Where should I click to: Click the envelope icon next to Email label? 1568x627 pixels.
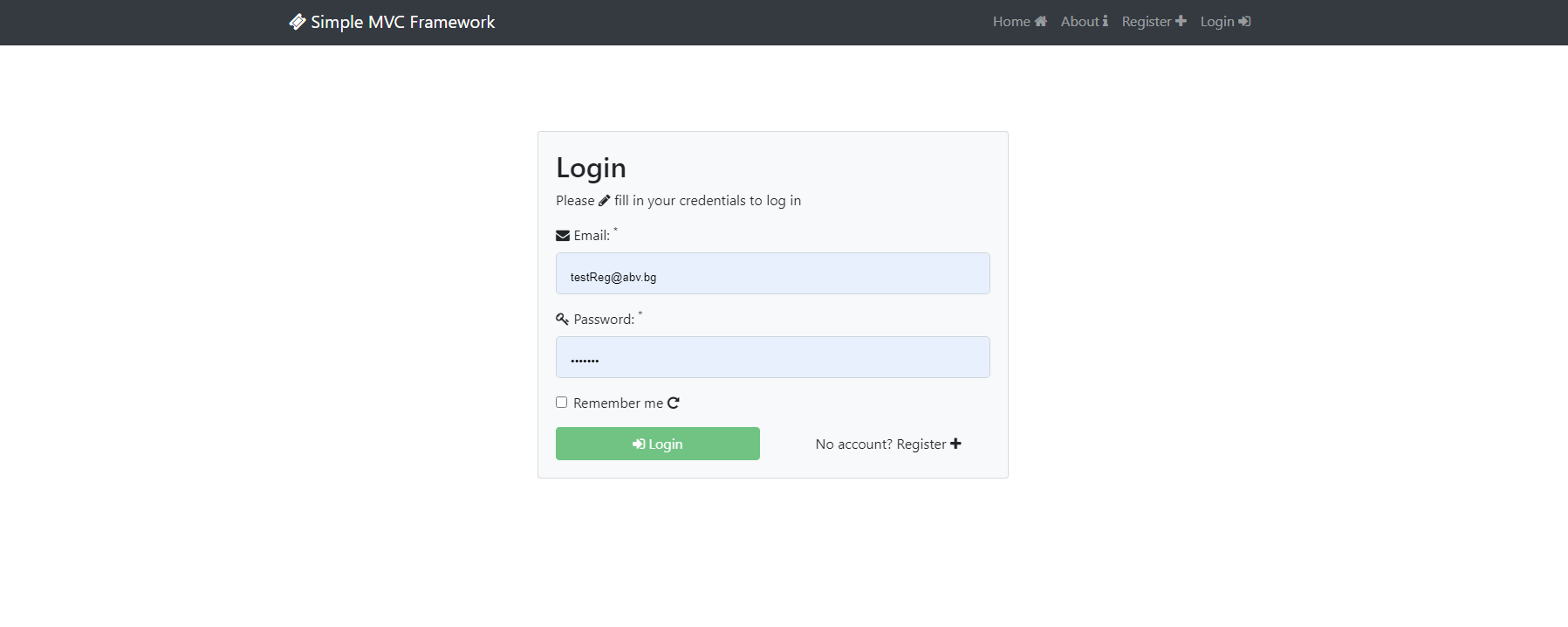(563, 236)
